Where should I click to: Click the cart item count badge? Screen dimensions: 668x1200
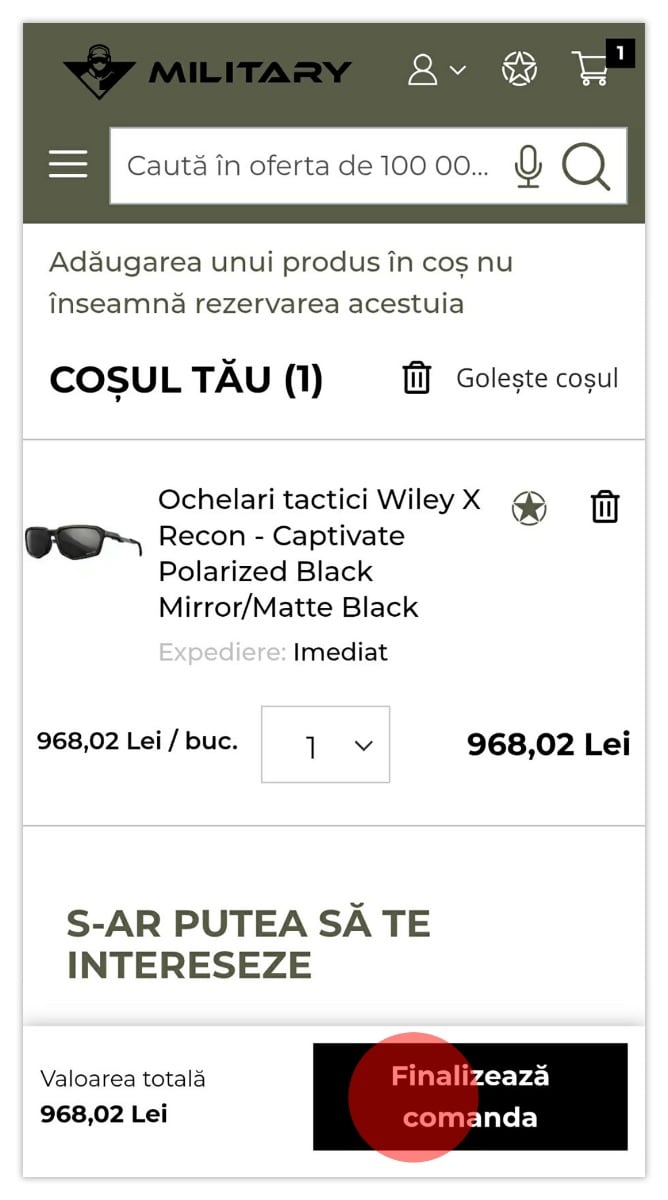[x=620, y=53]
